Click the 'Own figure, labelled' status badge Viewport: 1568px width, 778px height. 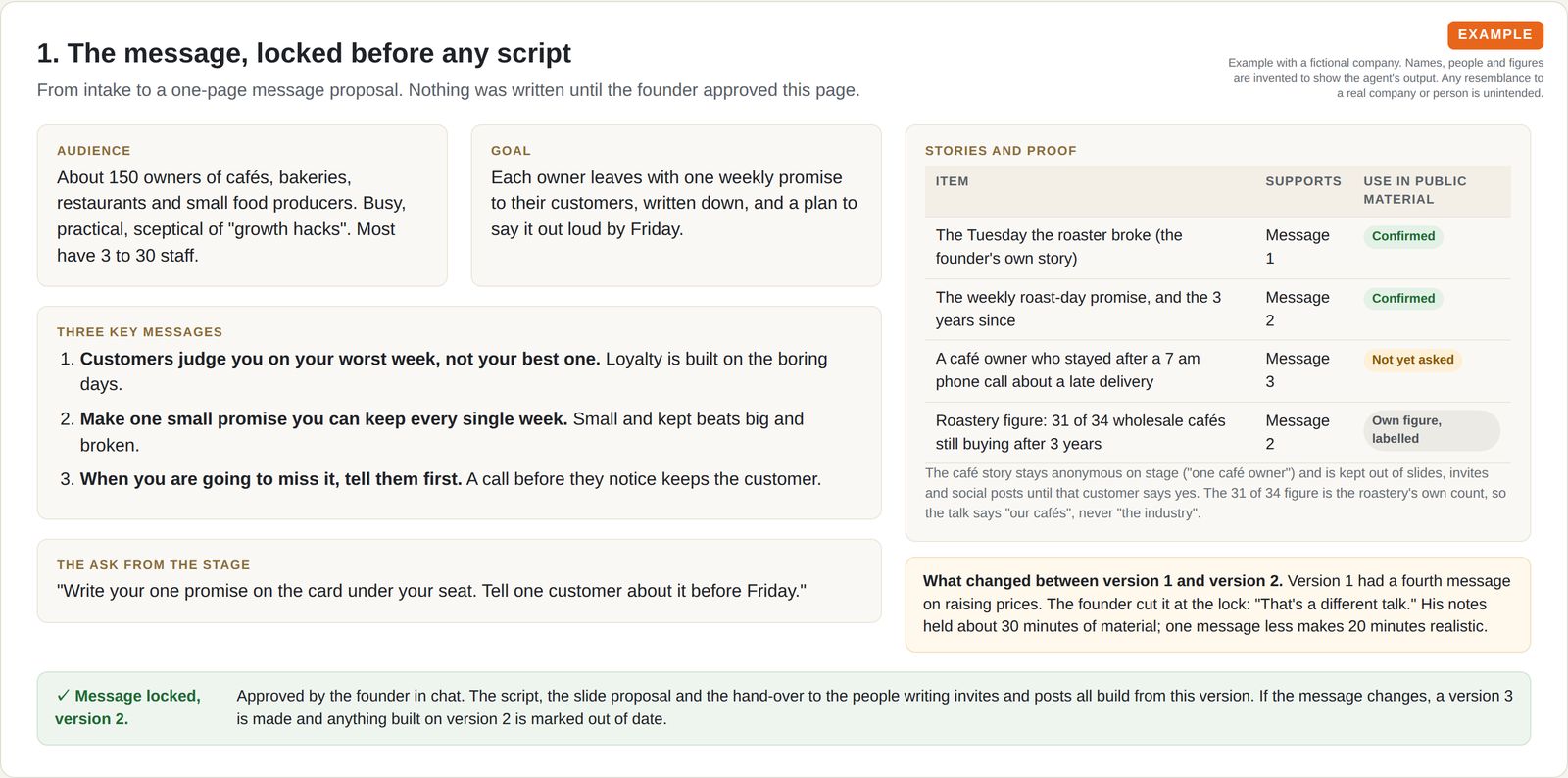1431,430
